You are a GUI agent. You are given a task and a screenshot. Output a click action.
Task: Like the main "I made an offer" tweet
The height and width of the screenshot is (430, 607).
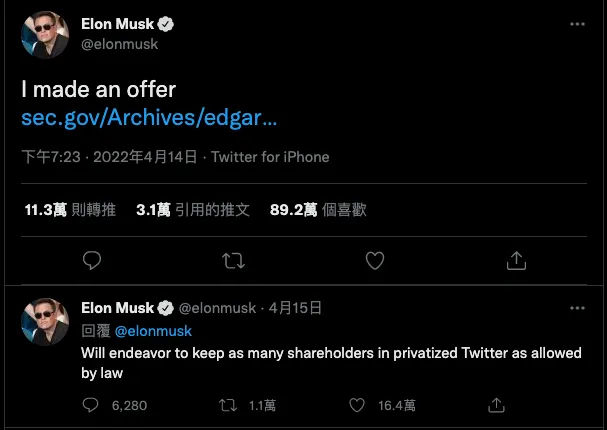pos(375,261)
